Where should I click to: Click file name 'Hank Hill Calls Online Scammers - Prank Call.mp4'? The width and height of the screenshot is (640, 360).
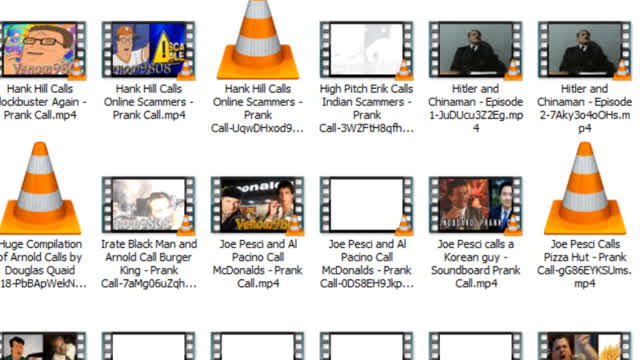149,102
